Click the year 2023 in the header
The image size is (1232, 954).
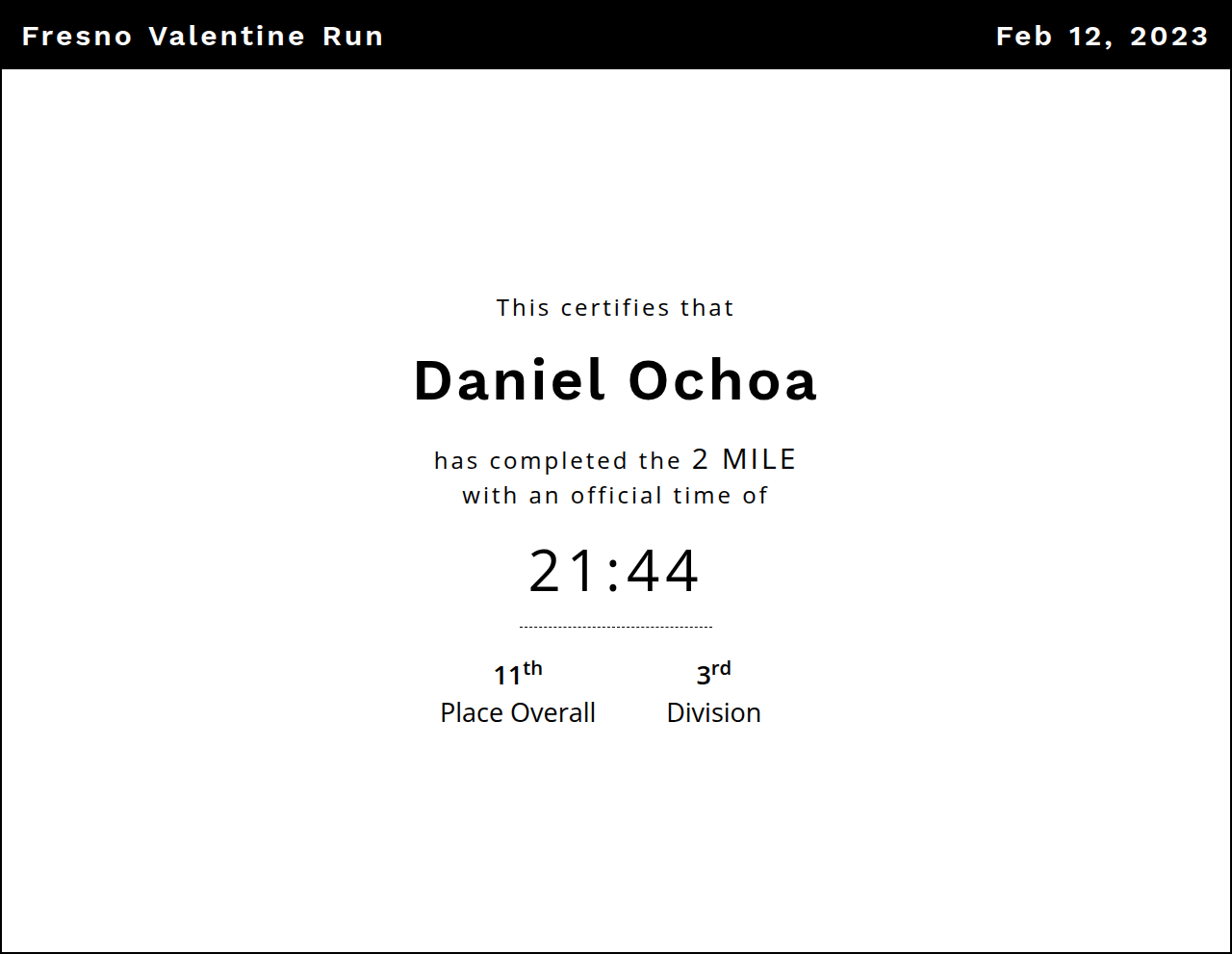click(x=1168, y=37)
